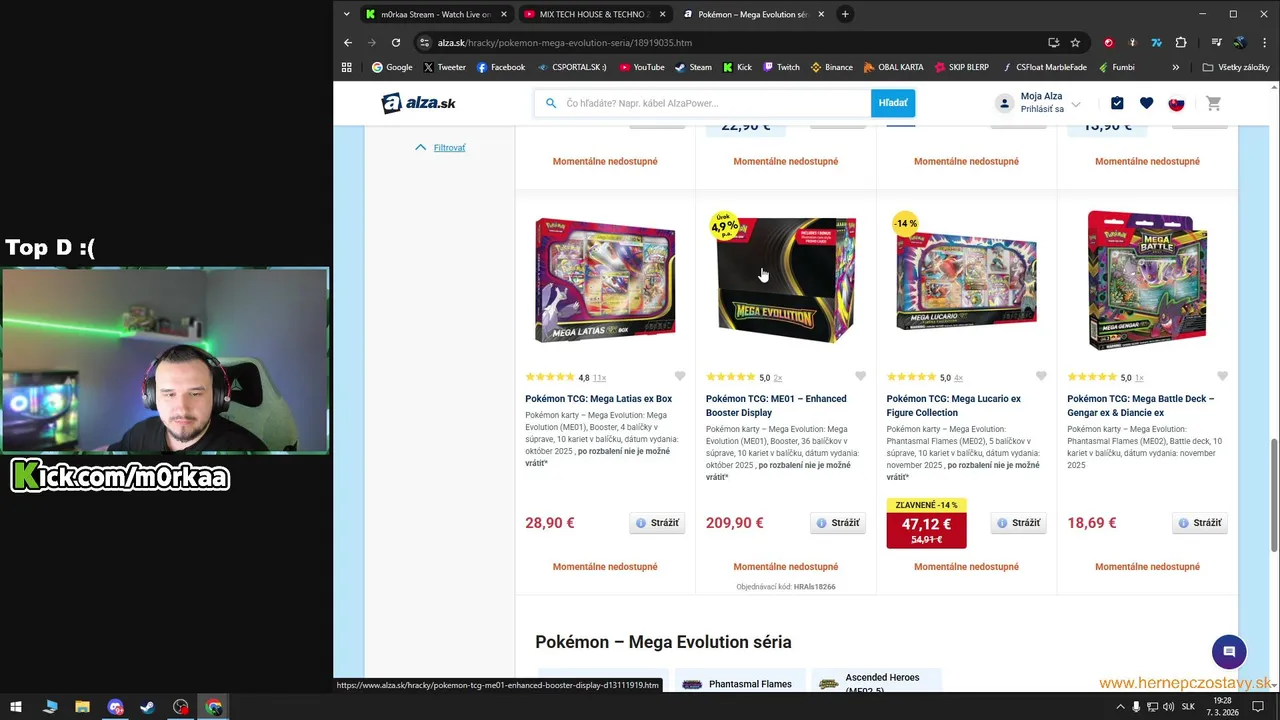Click Strážiť for Mega Latias ex Box
This screenshot has height=720, width=1280.
(657, 523)
